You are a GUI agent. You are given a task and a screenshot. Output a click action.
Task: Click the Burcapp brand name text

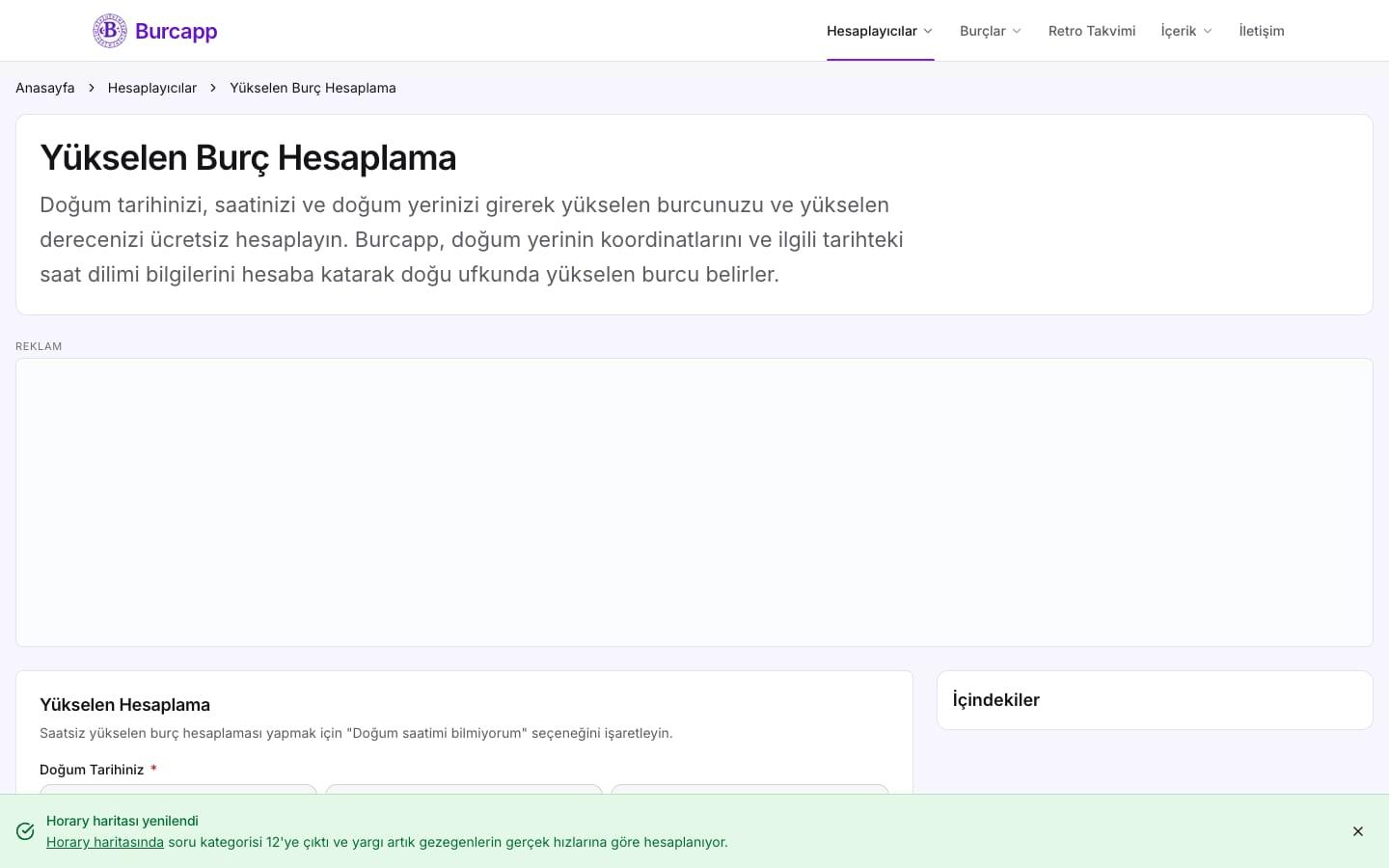tap(177, 31)
